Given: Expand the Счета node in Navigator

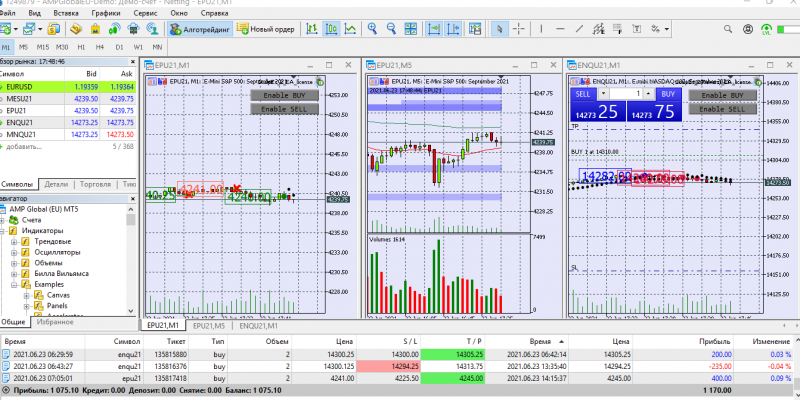Looking at the screenshot, I should click(x=2, y=220).
